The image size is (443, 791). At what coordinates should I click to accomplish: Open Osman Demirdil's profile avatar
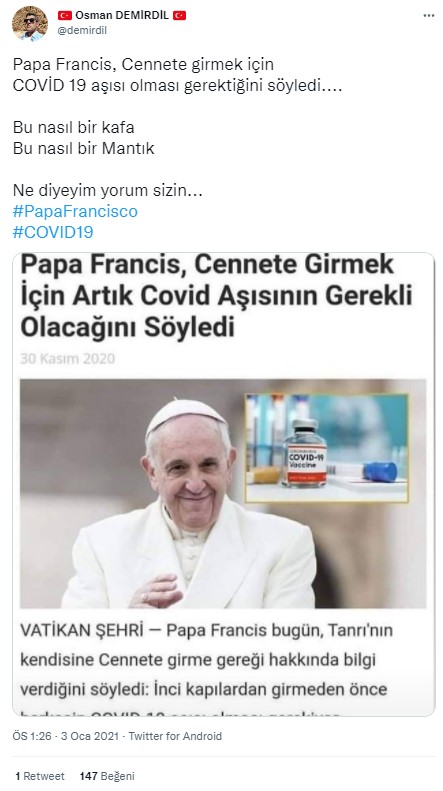coord(30,23)
